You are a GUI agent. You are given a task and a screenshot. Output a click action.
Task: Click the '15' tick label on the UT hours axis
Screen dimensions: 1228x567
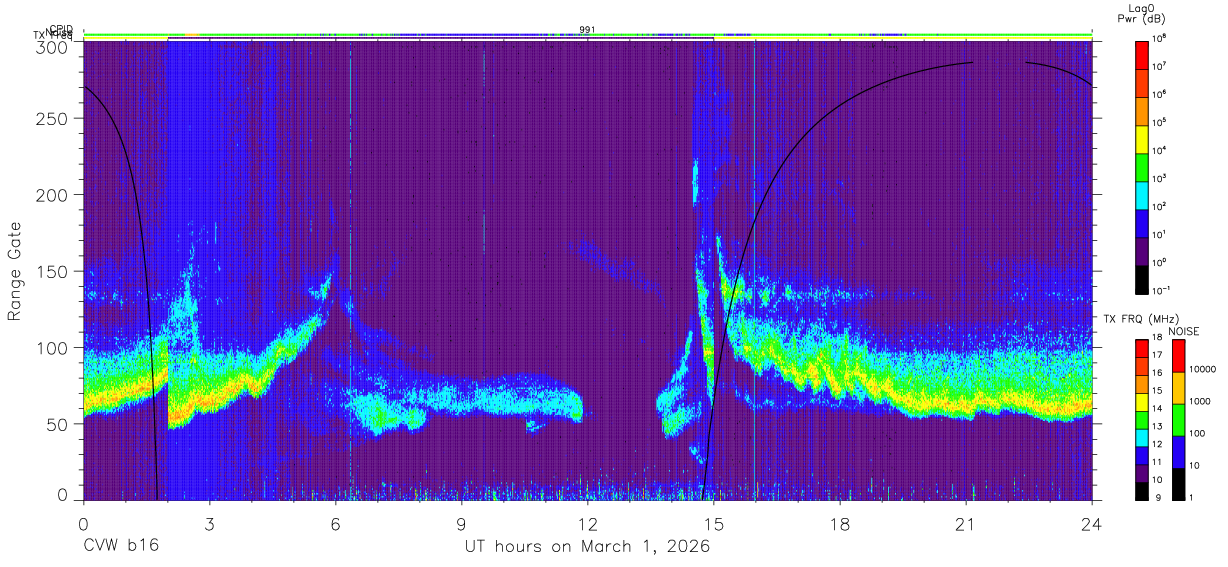click(x=714, y=523)
